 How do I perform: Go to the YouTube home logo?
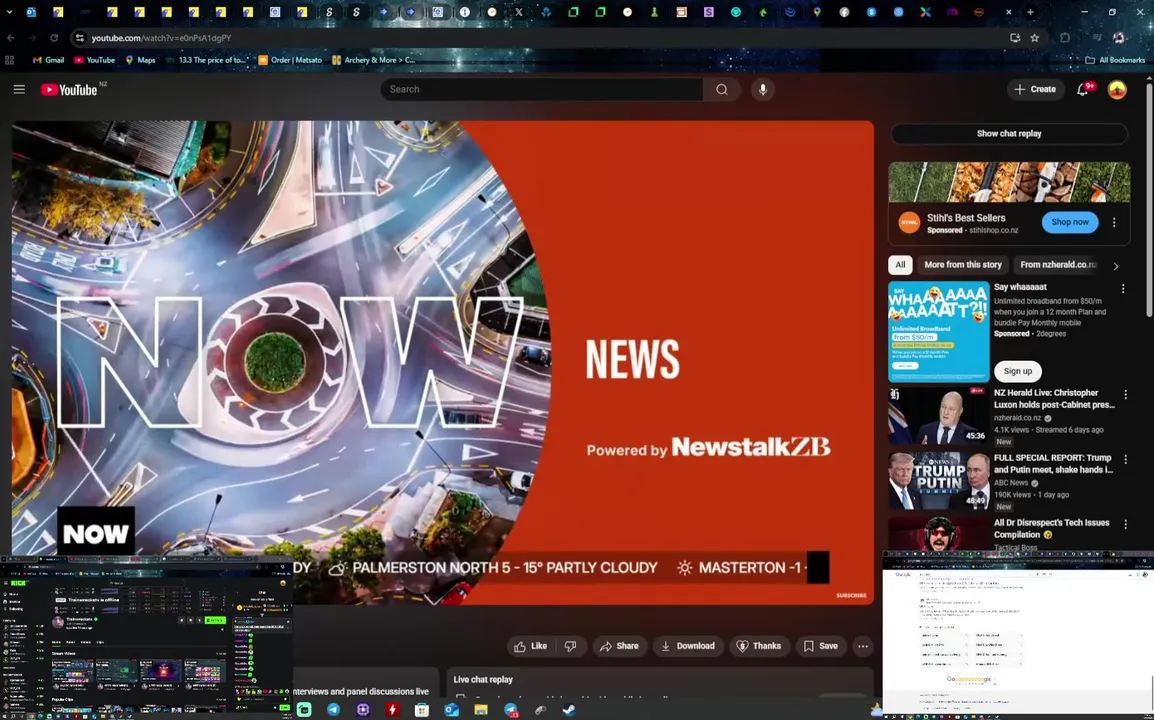click(69, 90)
